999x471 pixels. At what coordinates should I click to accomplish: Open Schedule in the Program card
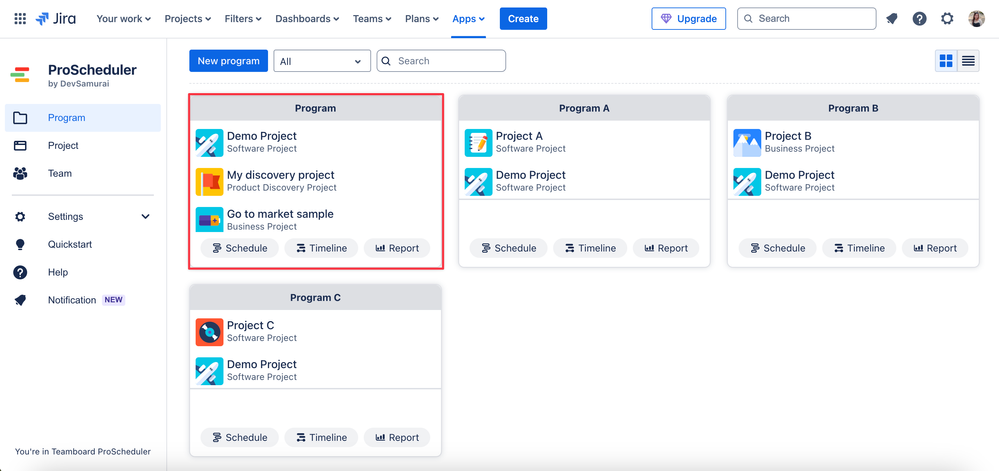[x=240, y=249]
